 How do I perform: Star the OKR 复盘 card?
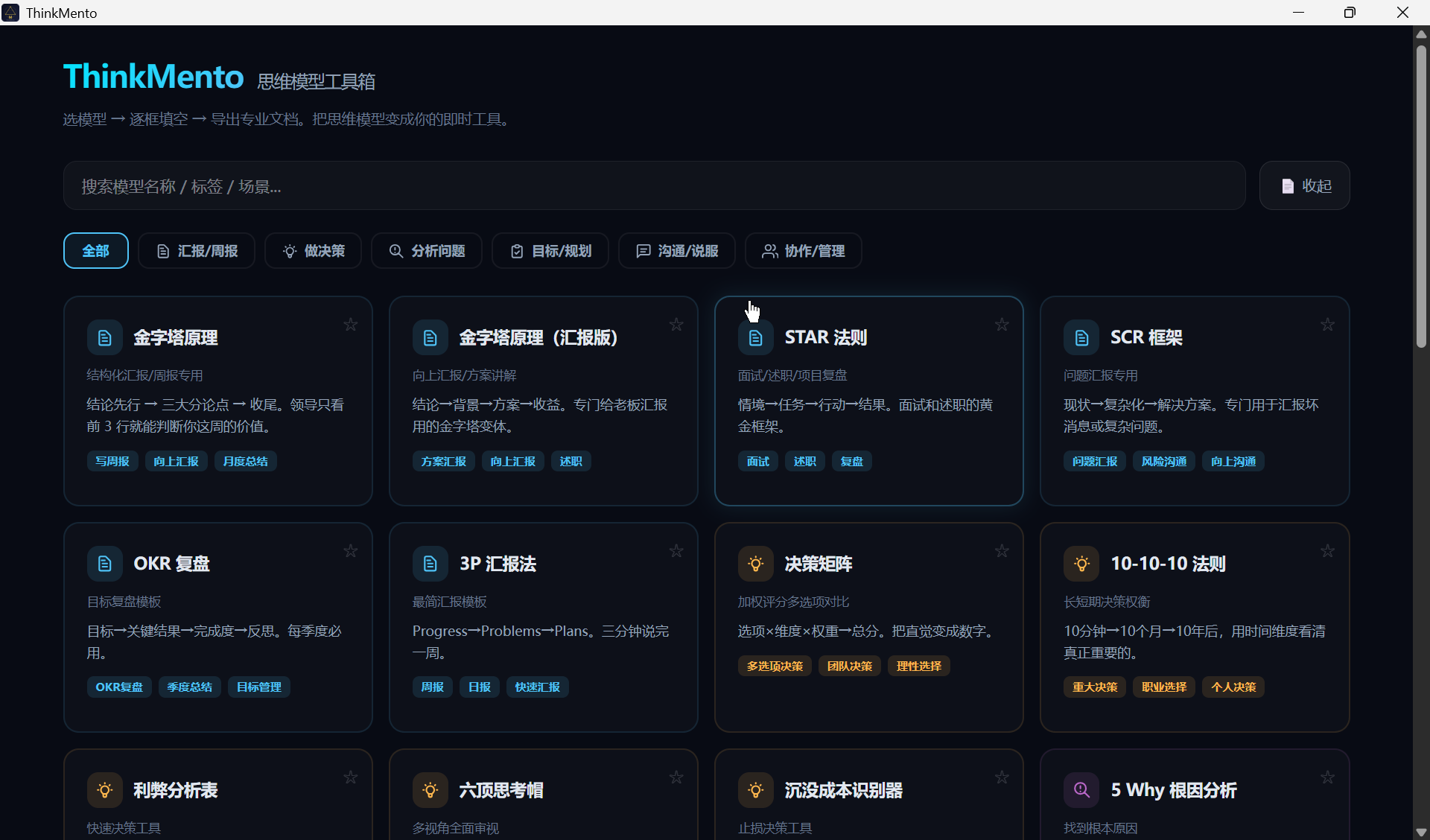click(351, 551)
